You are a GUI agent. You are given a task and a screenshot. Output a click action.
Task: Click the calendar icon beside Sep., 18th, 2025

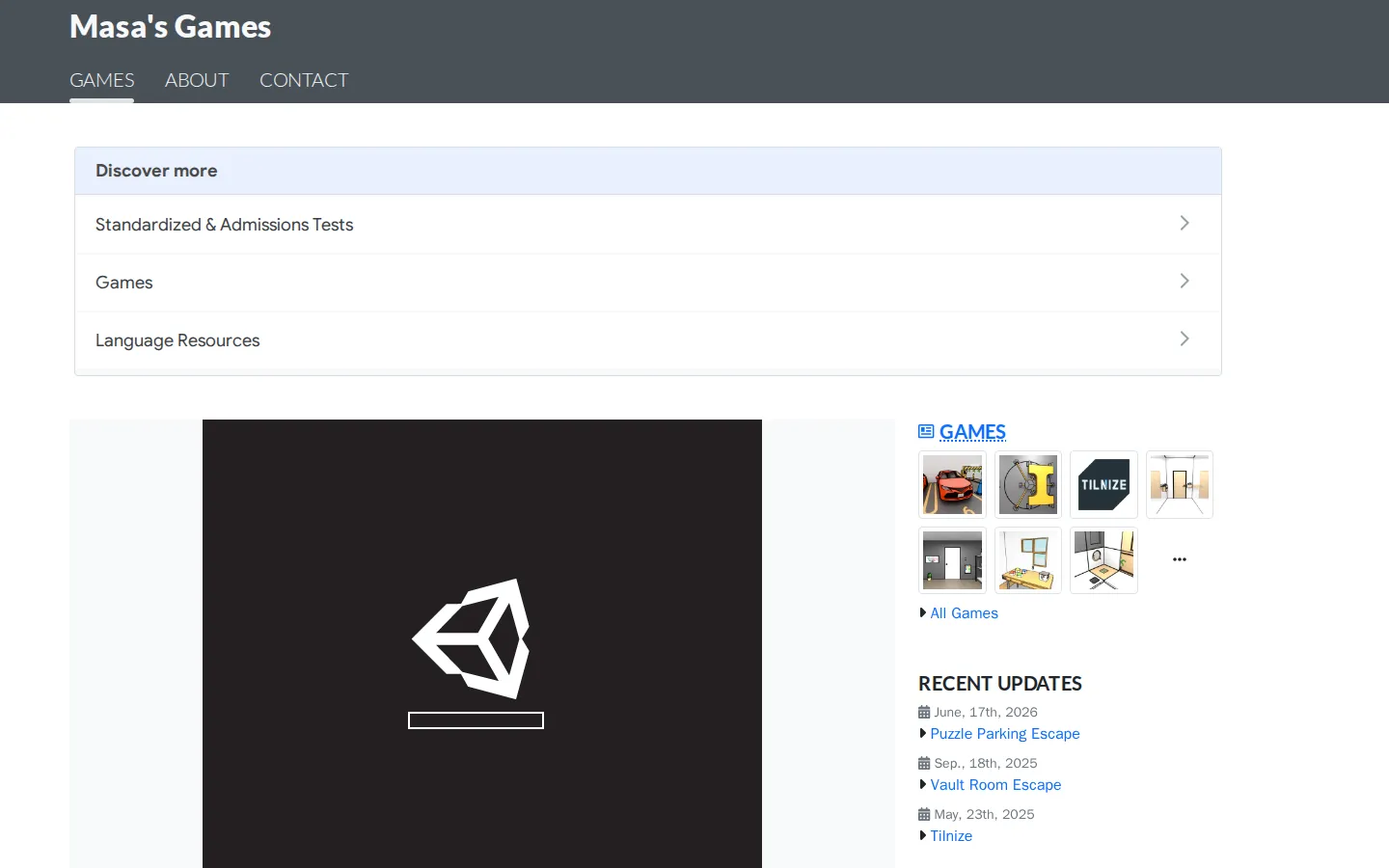point(924,764)
